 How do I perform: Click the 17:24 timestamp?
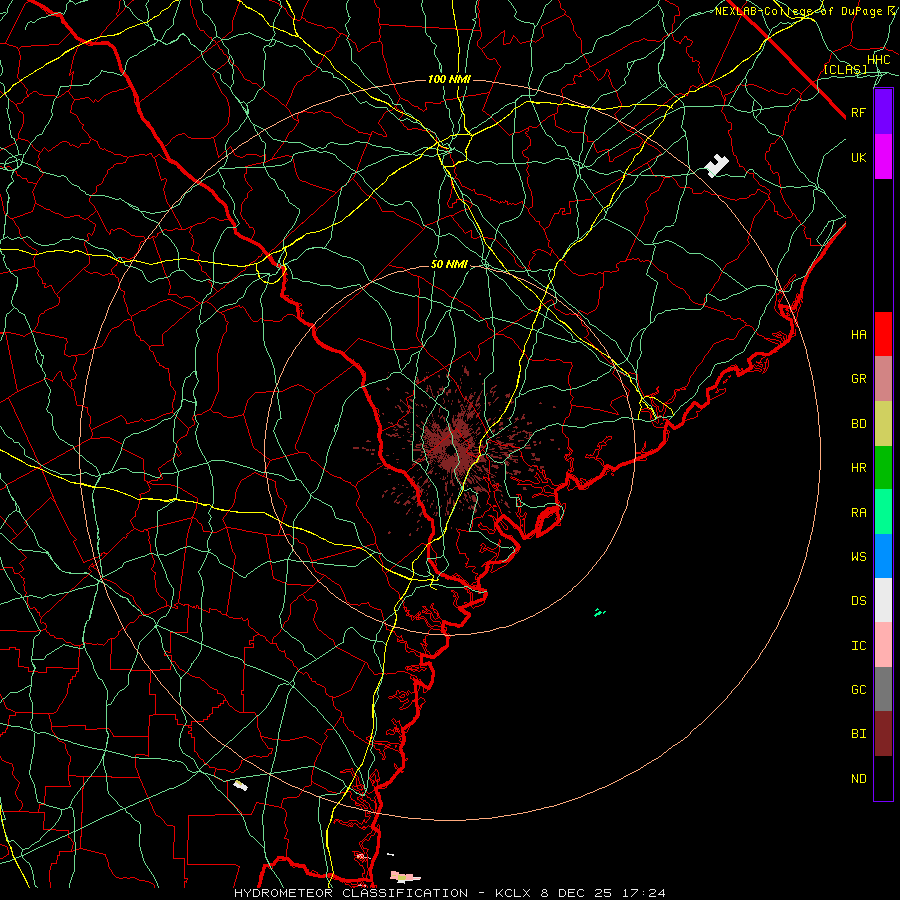coord(644,893)
